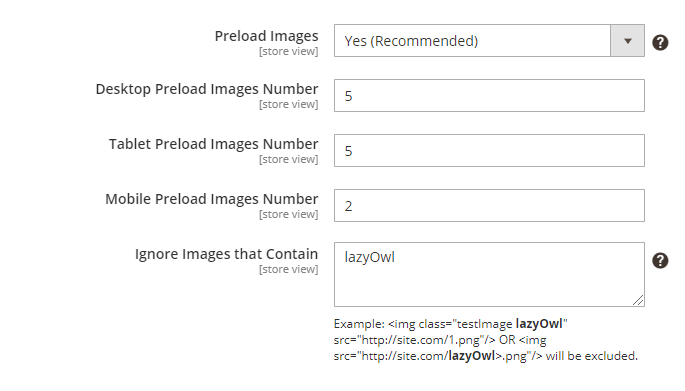685x391 pixels.
Task: Click inside the Ignore Images that Contain textarea
Action: click(x=489, y=275)
